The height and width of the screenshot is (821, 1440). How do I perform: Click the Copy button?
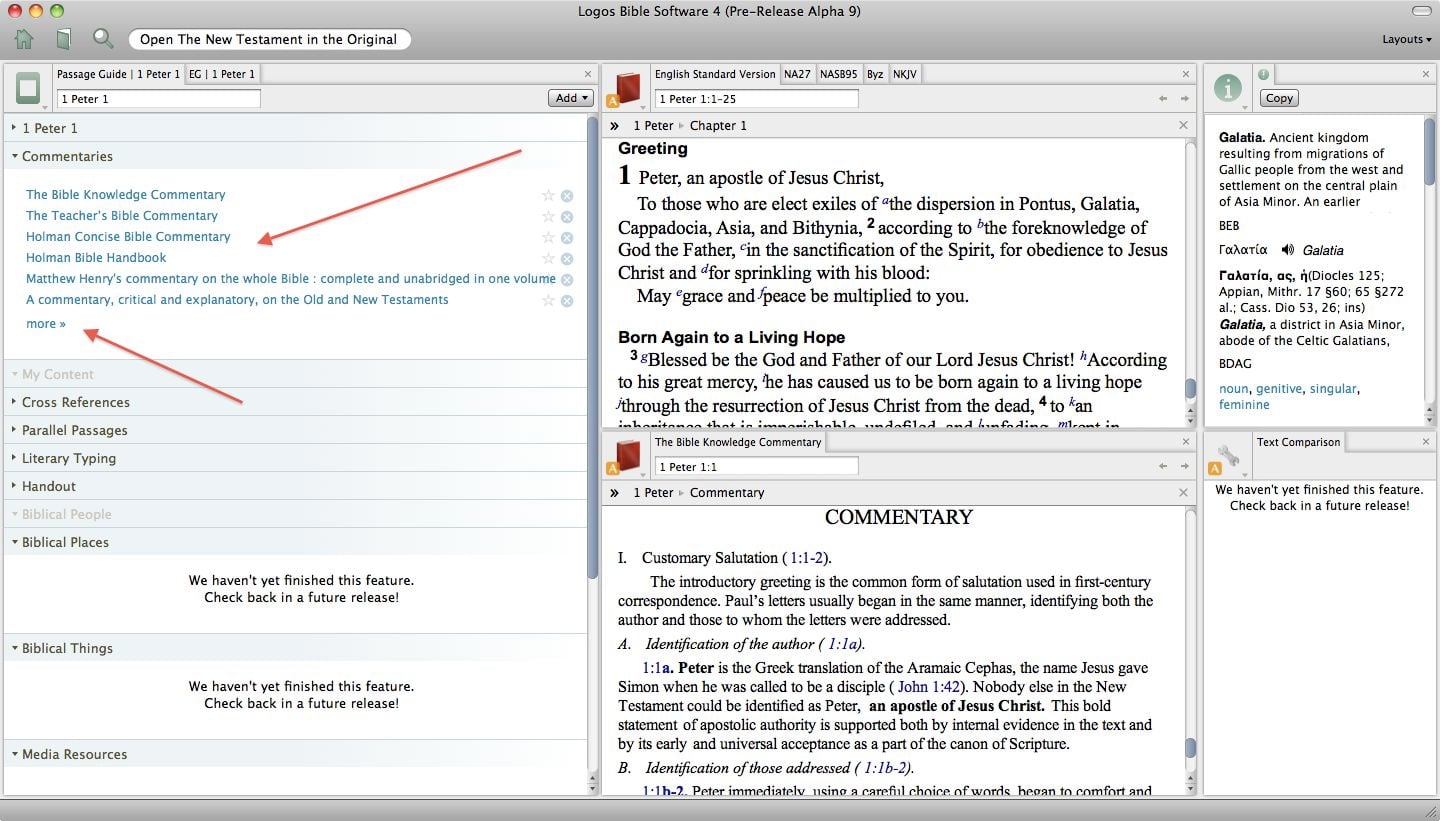coord(1279,98)
